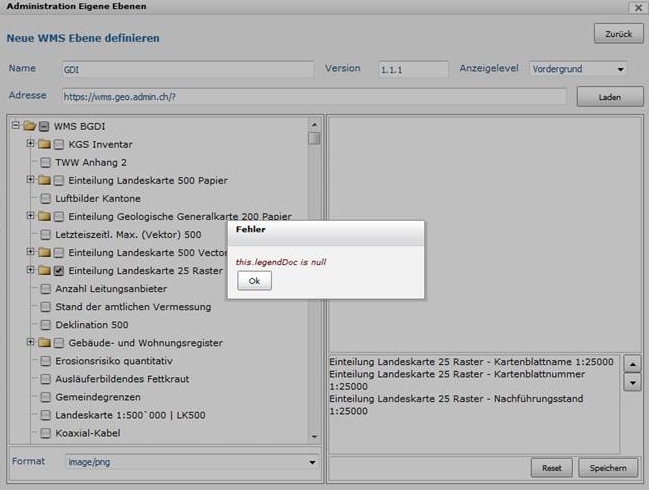Move selected layer down with arrow button
Viewport: 649px width, 490px height.
(632, 382)
